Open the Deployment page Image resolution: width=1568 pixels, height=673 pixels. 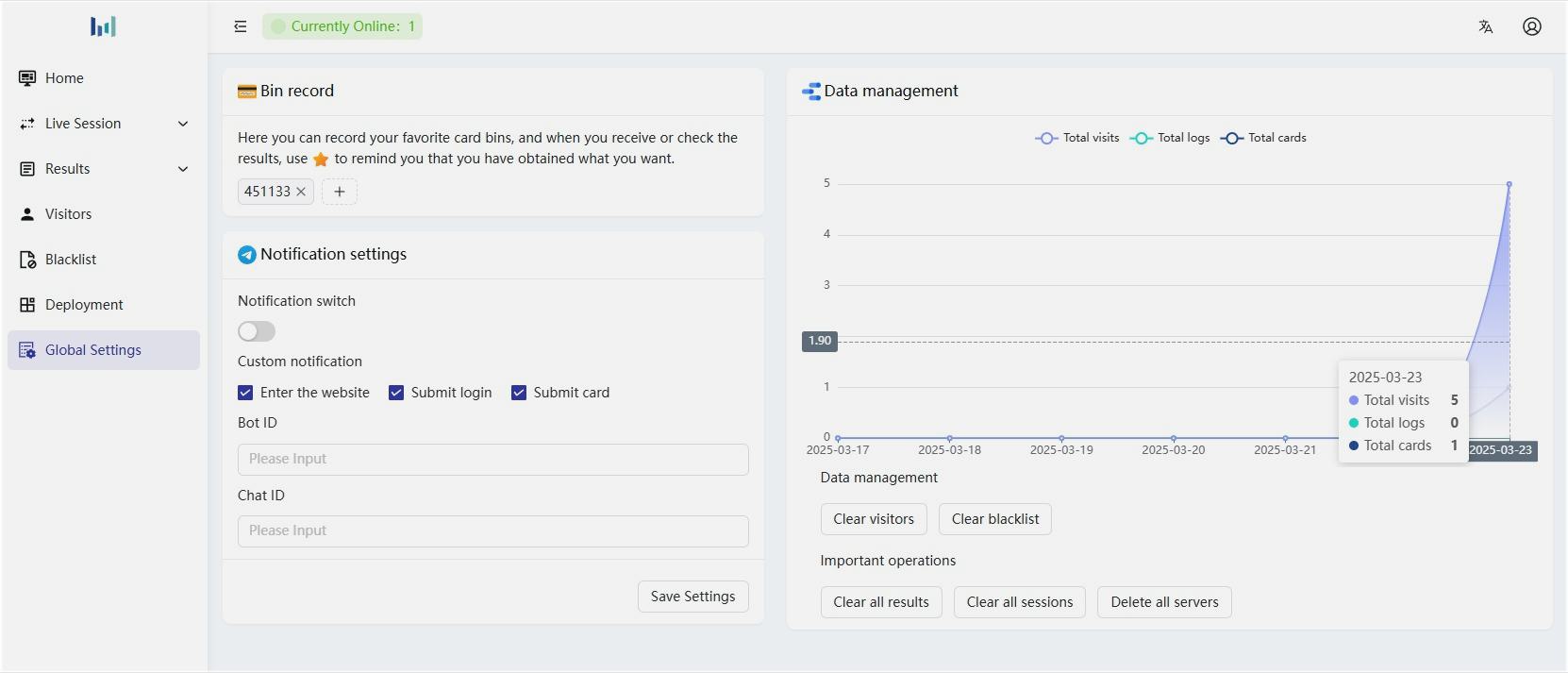coord(104,305)
